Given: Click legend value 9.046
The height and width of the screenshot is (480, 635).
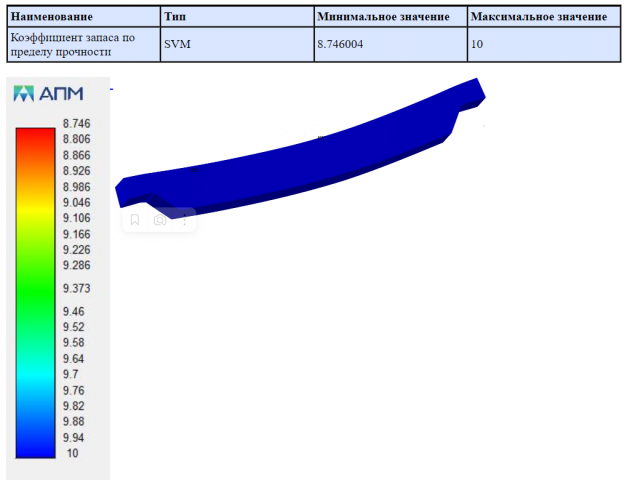Looking at the screenshot, I should 77,203.
